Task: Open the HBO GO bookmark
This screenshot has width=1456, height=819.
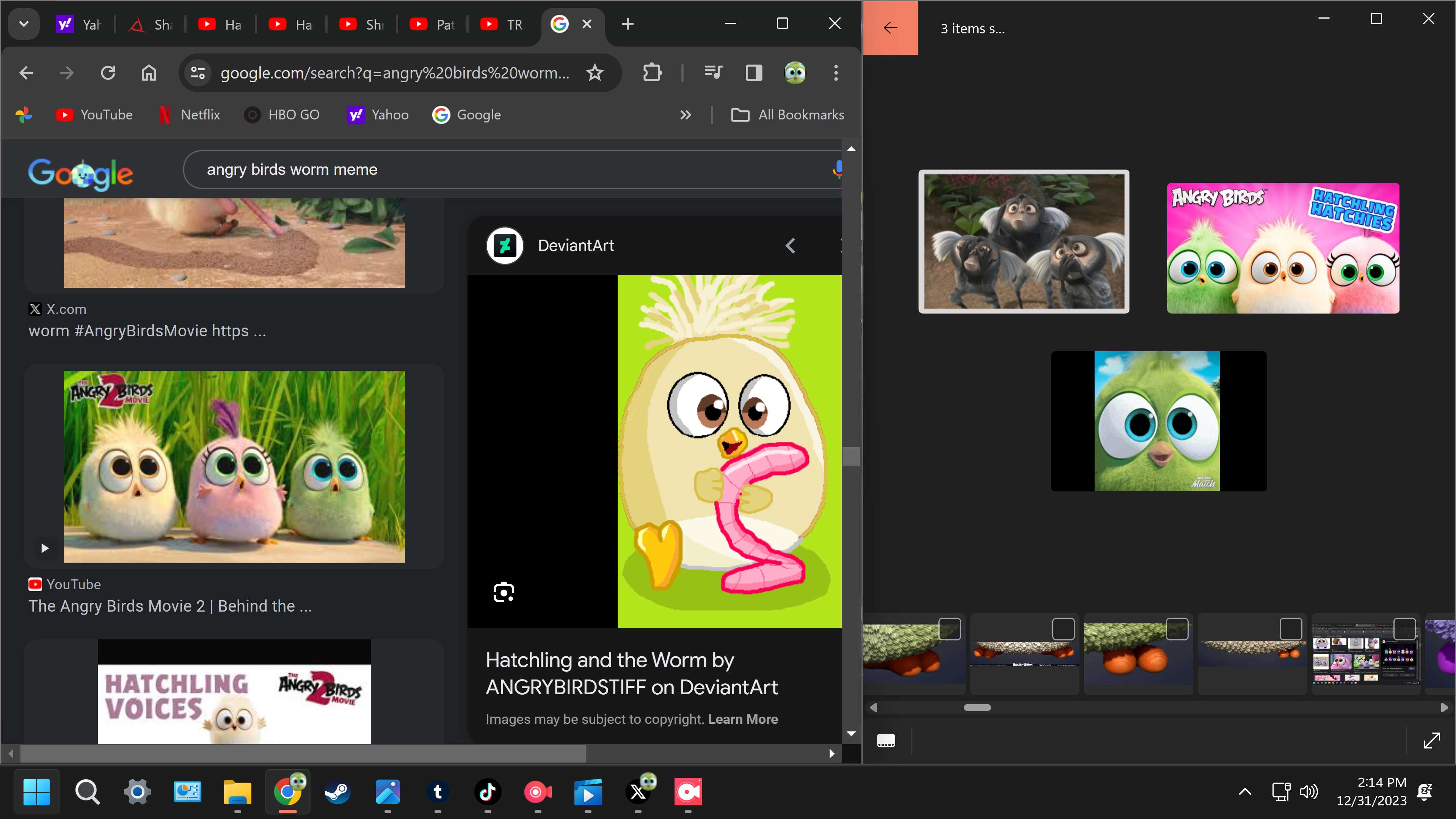Action: 281,115
